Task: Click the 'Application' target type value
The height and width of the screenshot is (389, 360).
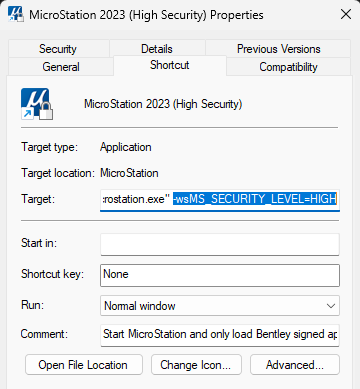Action: [126, 147]
